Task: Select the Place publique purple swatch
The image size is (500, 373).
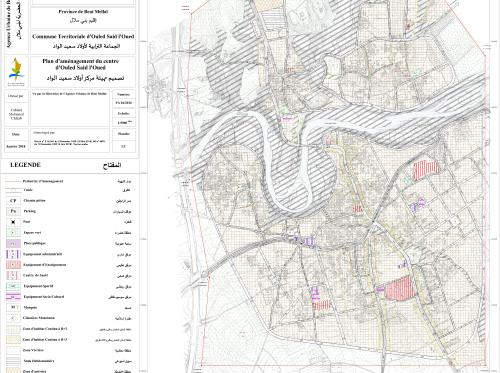Action: pos(13,243)
